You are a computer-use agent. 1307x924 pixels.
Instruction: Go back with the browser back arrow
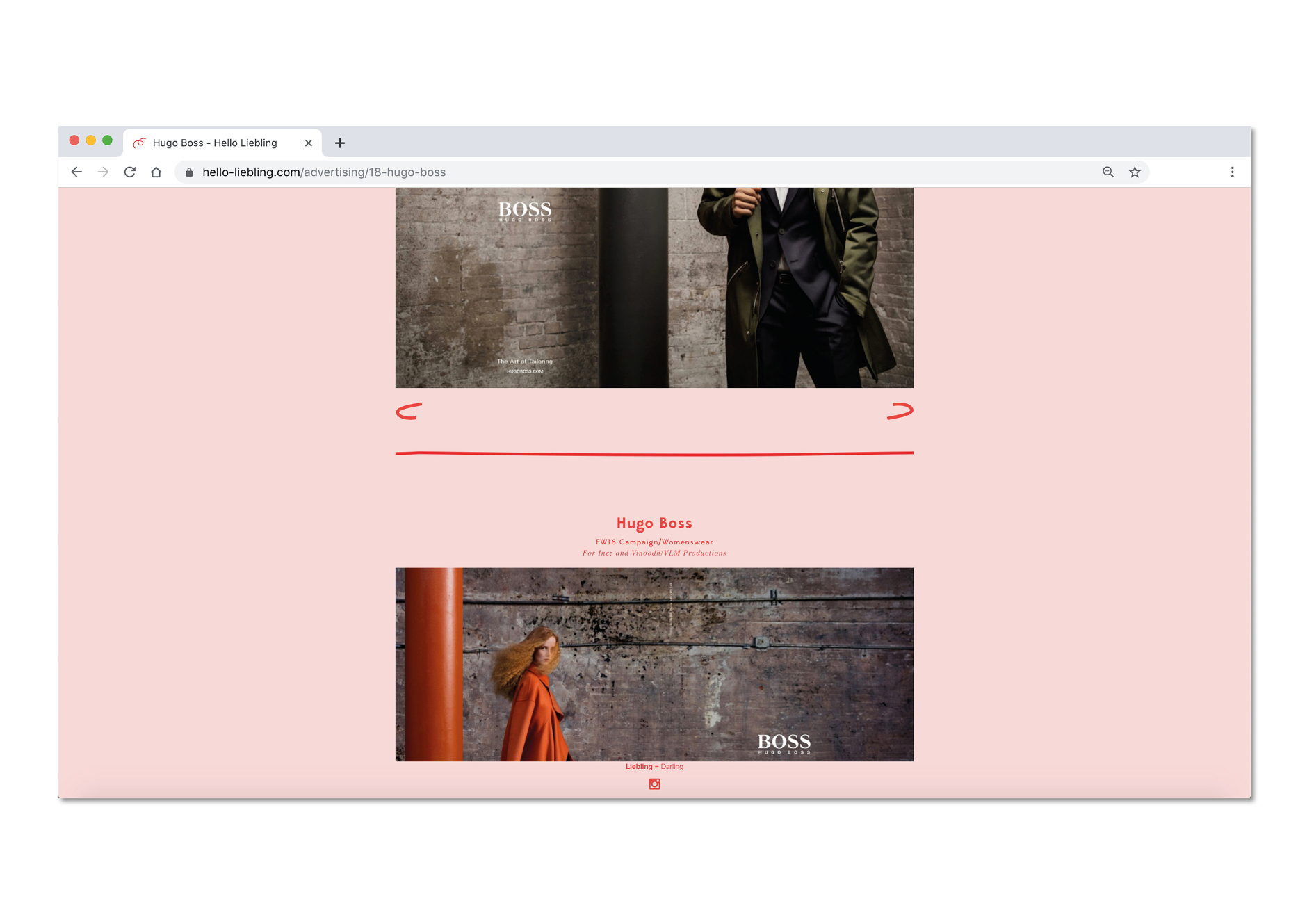point(76,172)
